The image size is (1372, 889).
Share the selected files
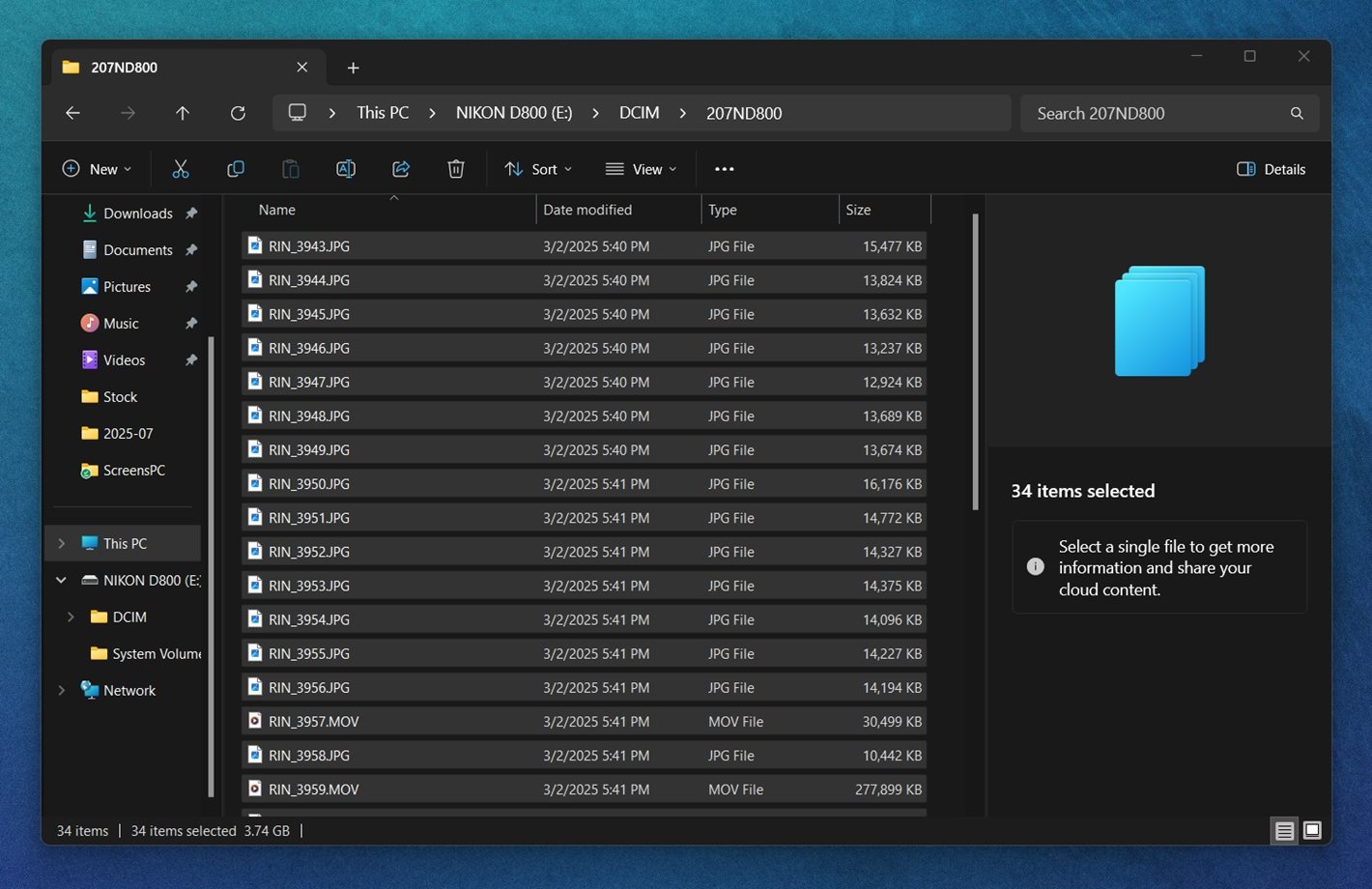coord(400,168)
